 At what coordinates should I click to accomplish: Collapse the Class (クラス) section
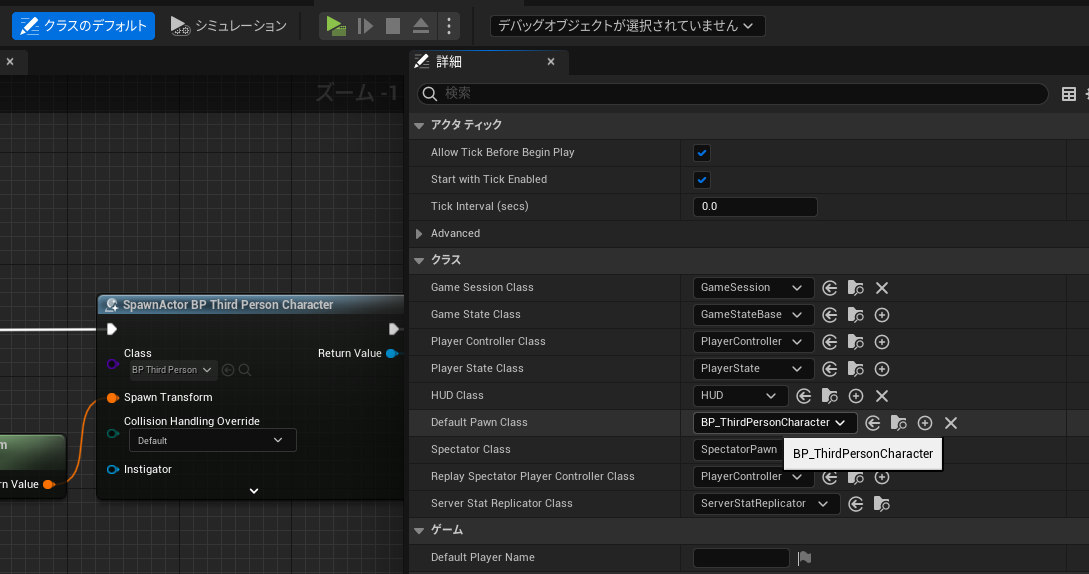(x=419, y=261)
